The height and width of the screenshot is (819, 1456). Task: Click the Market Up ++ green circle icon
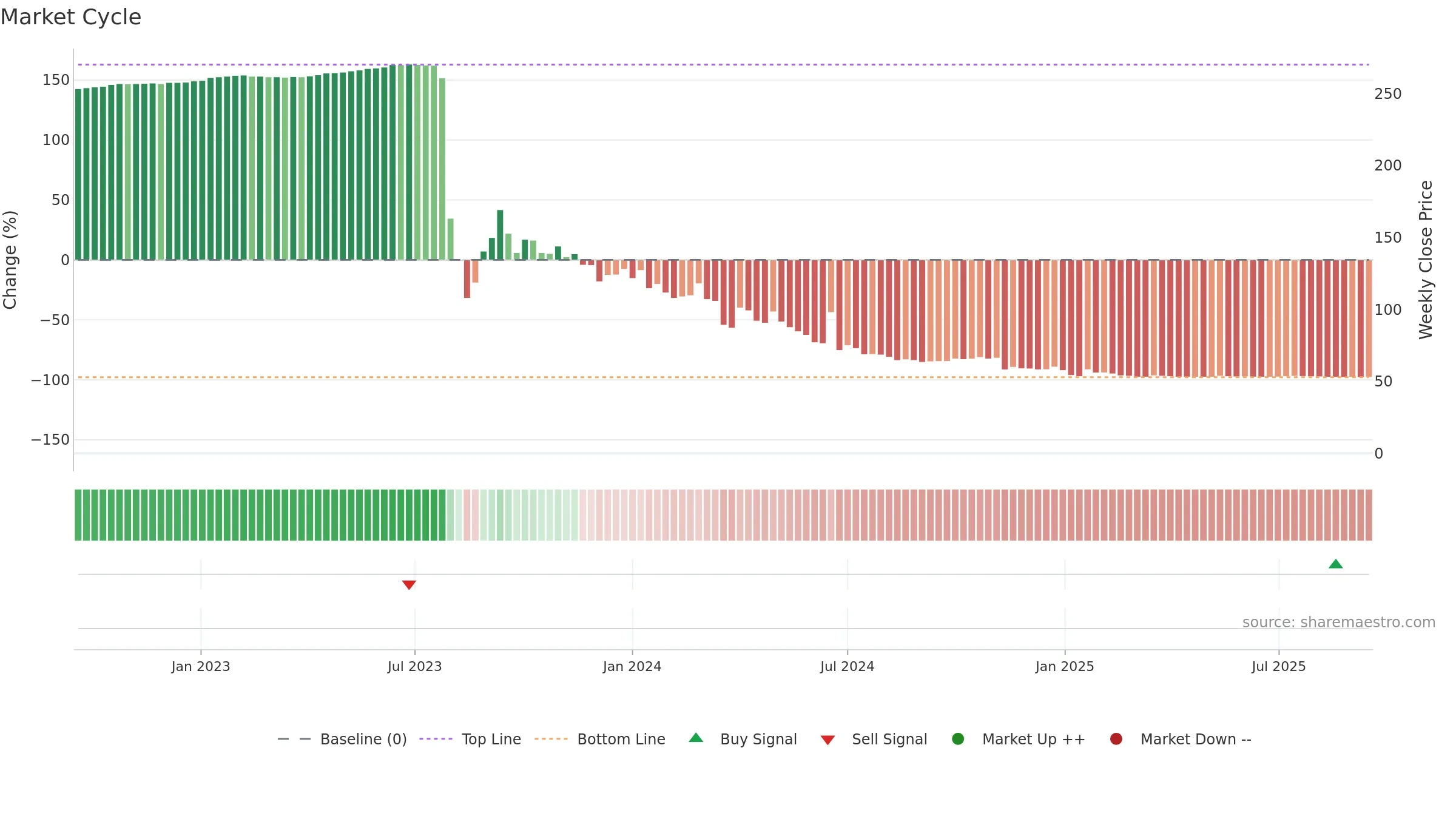(x=958, y=739)
